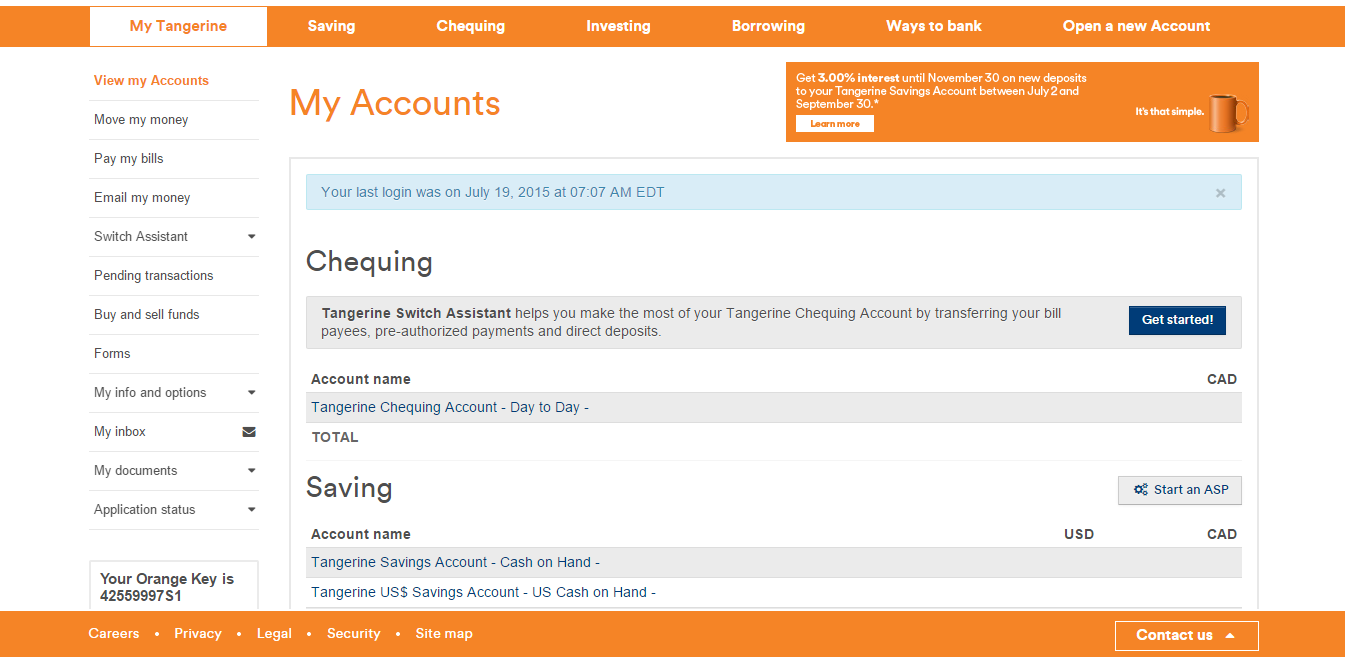Click the Legal footer link

coord(274,634)
